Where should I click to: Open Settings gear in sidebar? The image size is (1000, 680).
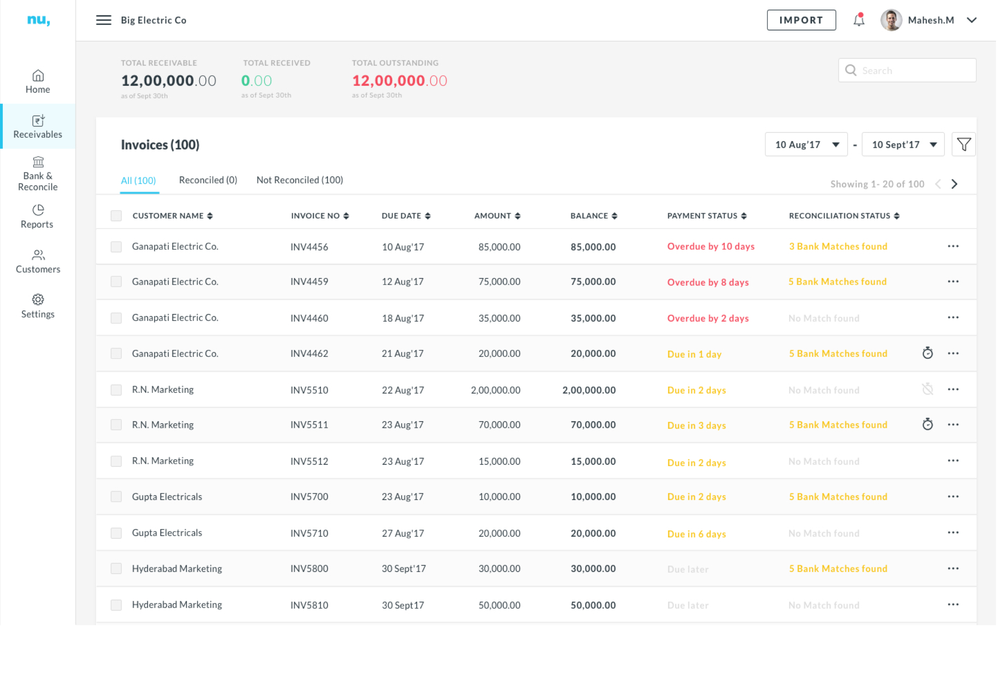pos(38,306)
